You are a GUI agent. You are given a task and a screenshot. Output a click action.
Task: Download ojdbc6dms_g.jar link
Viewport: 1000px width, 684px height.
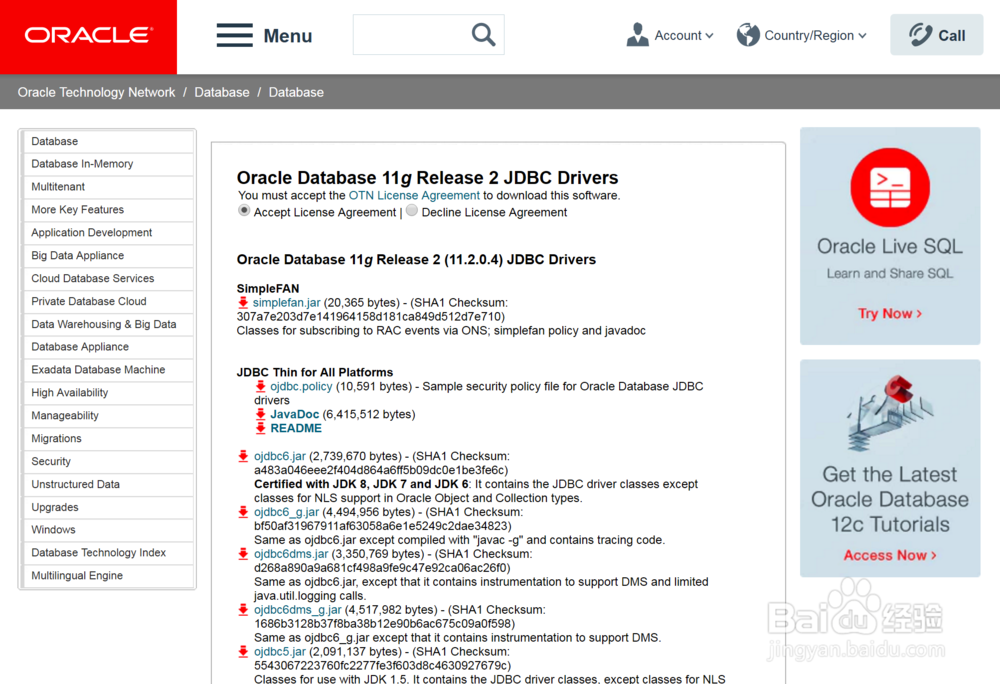point(298,610)
